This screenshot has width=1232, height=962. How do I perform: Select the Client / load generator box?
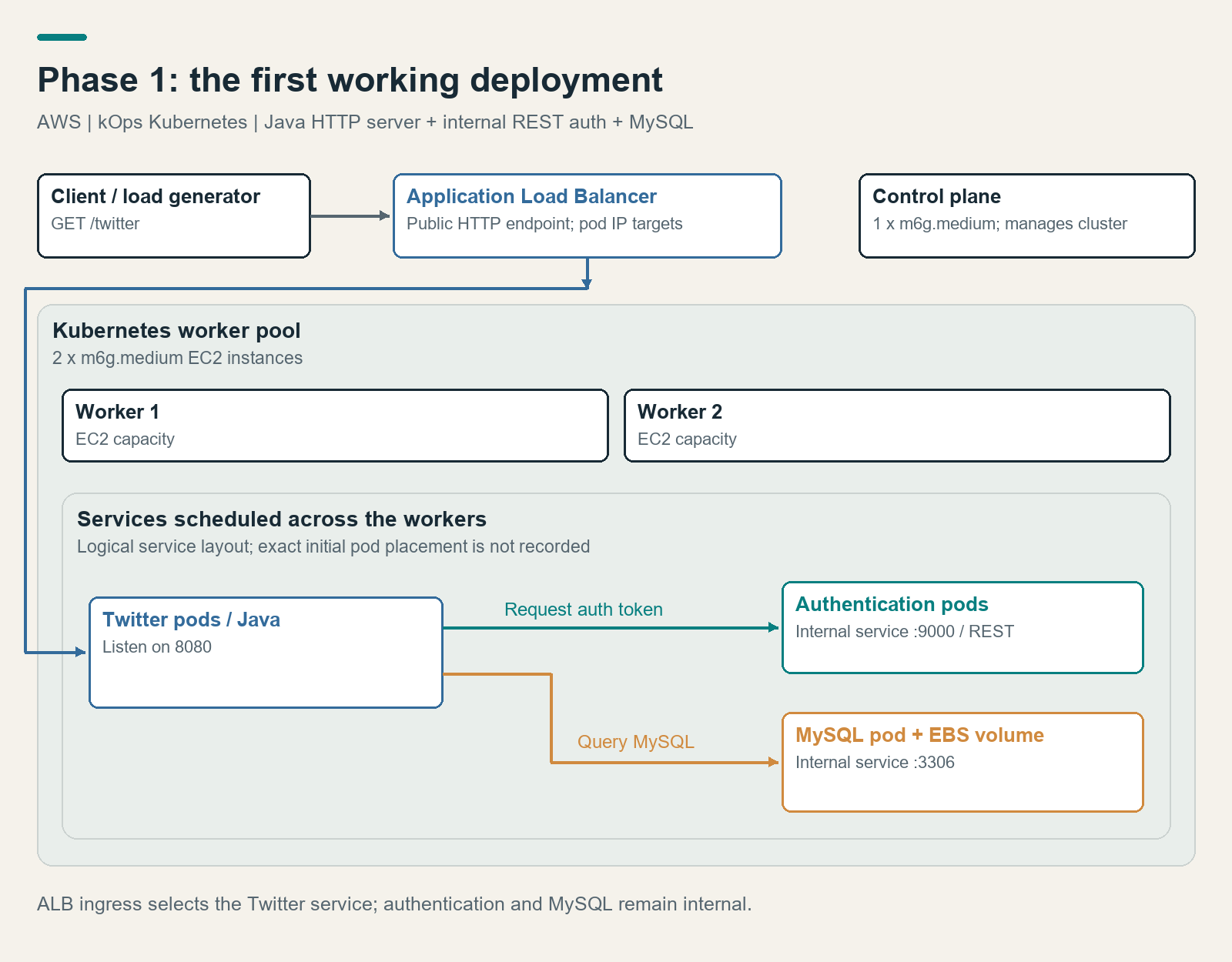coord(174,215)
